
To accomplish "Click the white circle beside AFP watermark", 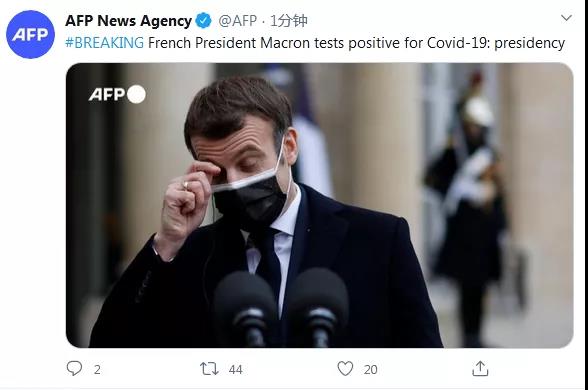I will tap(136, 94).
